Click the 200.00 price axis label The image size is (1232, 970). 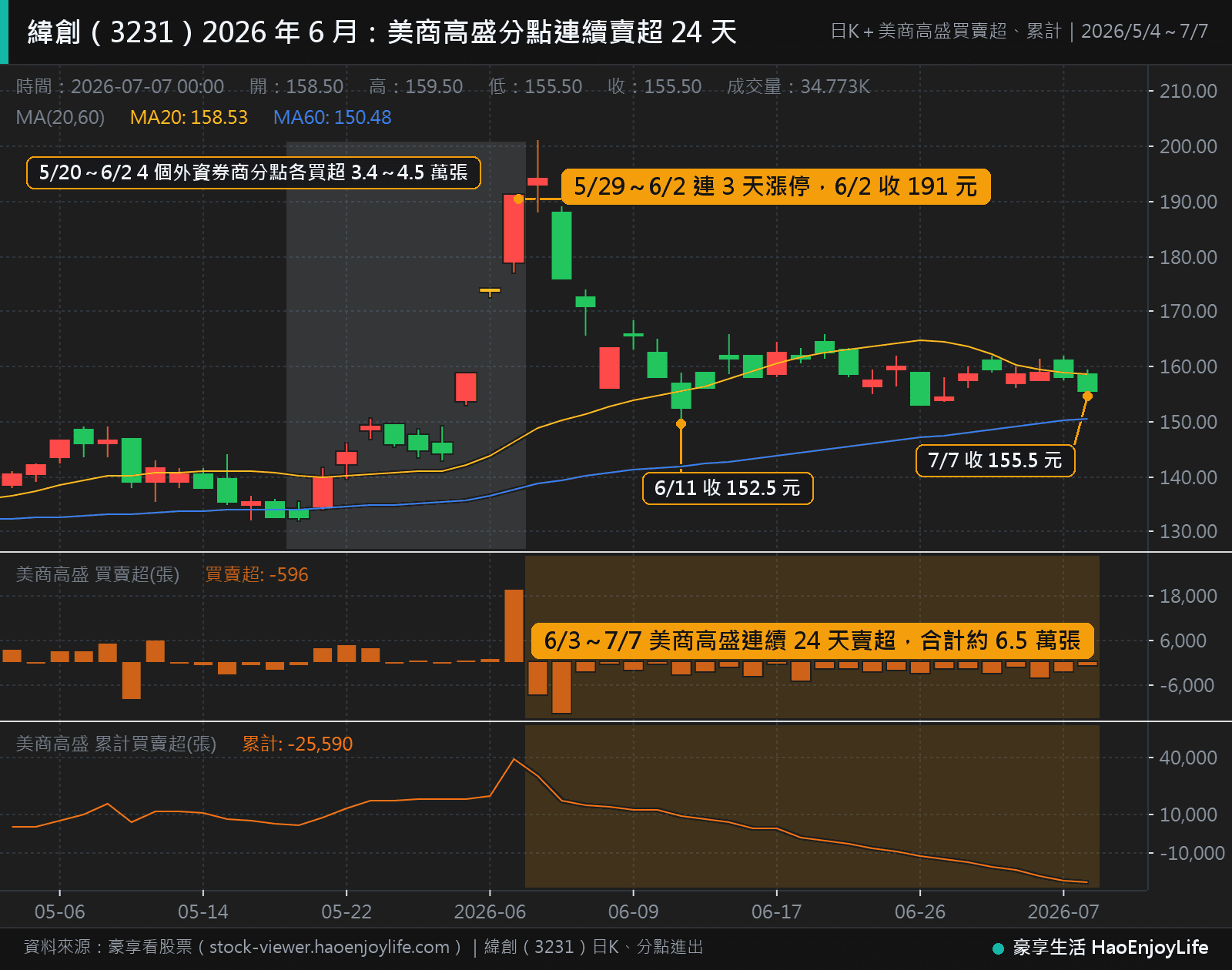pyautogui.click(x=1188, y=146)
